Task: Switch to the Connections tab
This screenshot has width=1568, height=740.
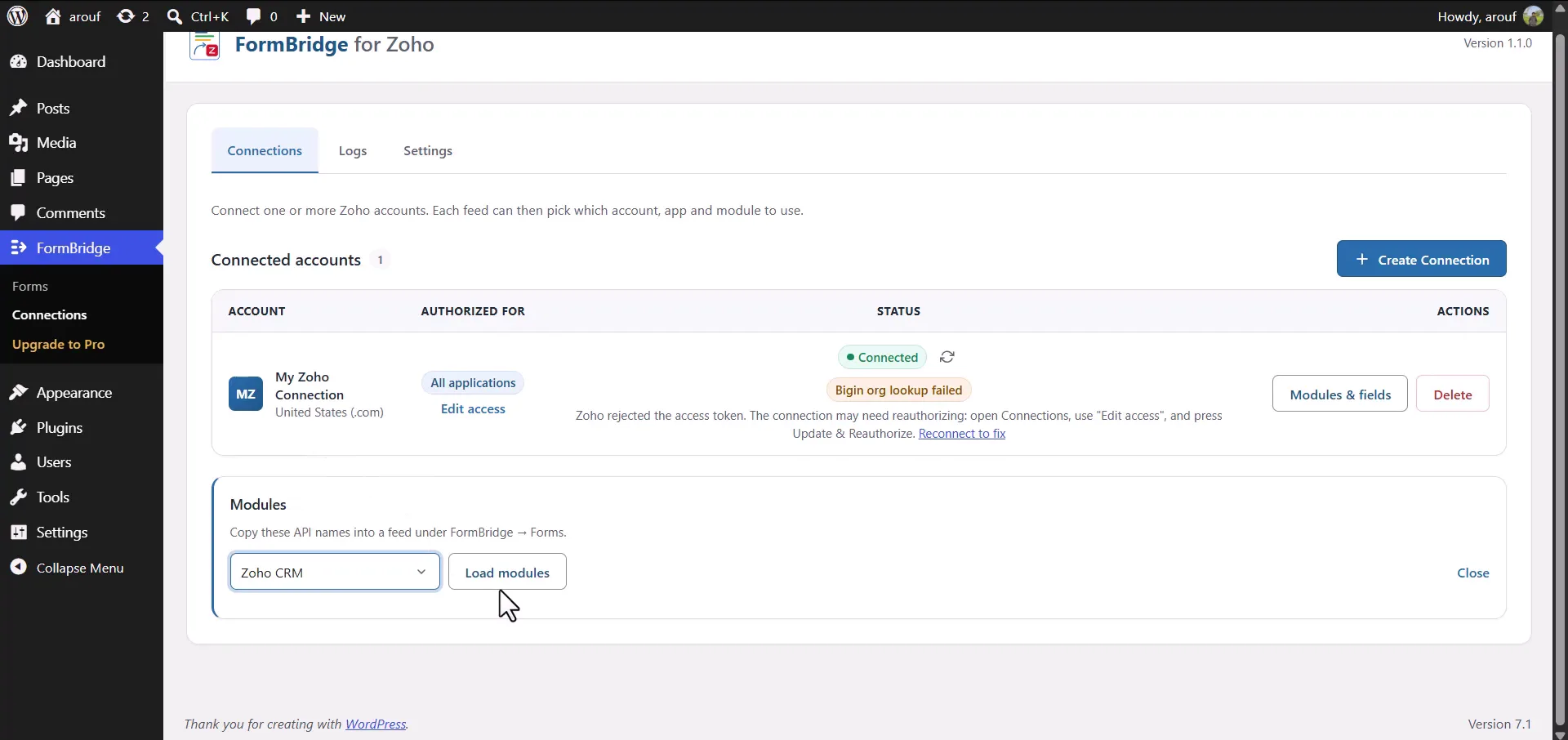Action: 265,150
